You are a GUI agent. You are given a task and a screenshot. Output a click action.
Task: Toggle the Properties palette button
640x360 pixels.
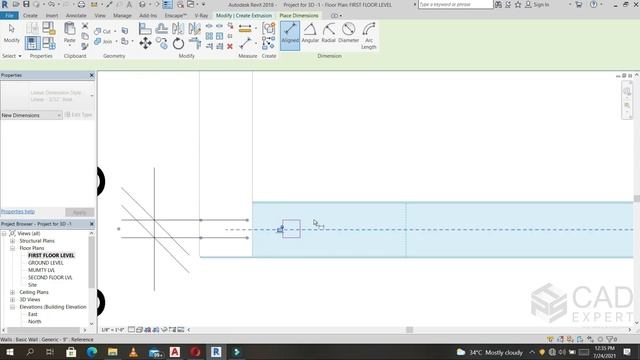[x=33, y=43]
